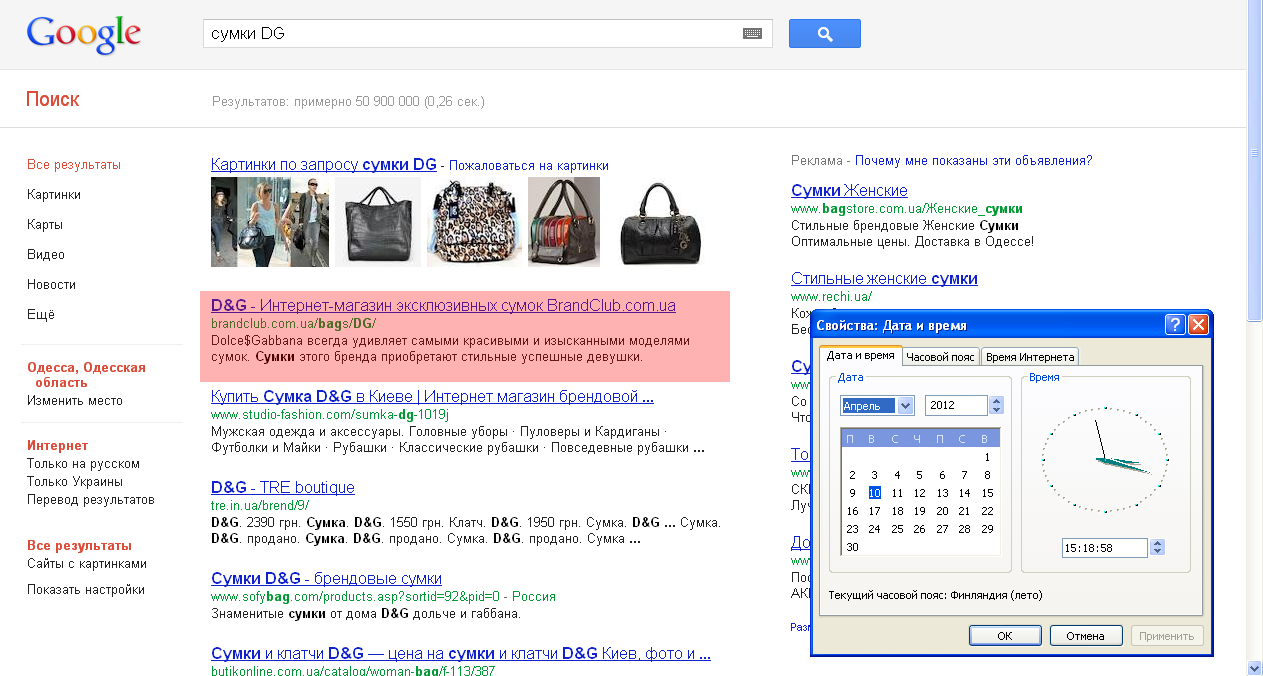Switch to the Время Интернета tab
Image resolution: width=1263 pixels, height=676 pixels.
[x=1029, y=356]
